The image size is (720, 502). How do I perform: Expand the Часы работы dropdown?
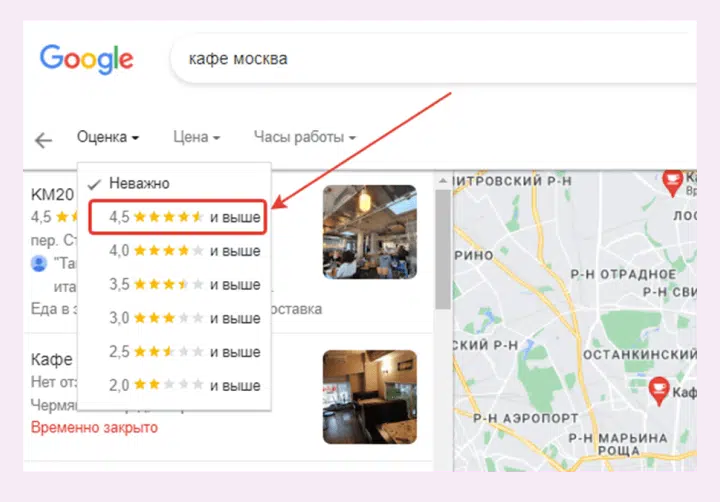coord(305,137)
